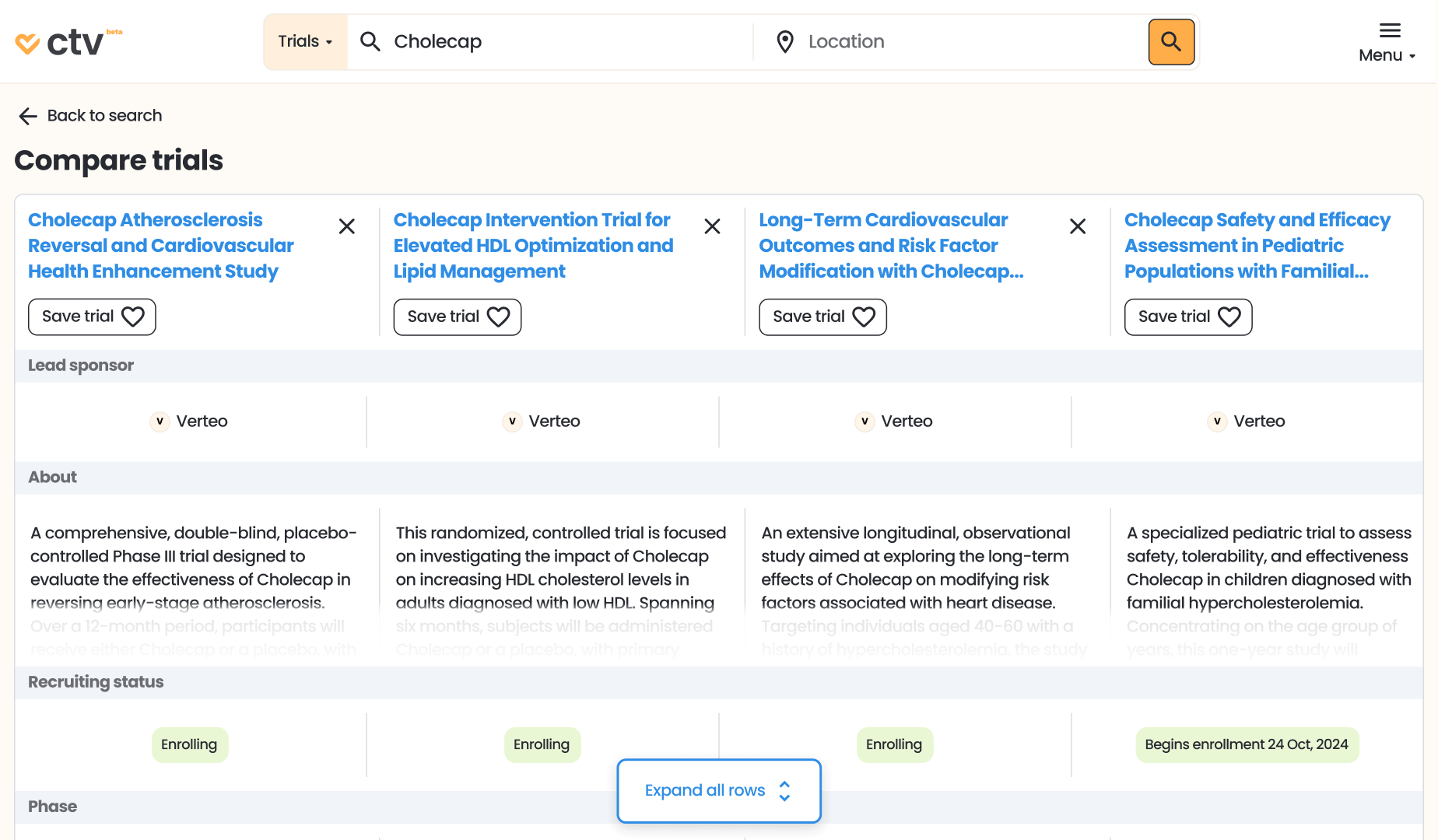Remove Cholecap Atherosclerosis Reversal trial from comparison

coord(347,226)
